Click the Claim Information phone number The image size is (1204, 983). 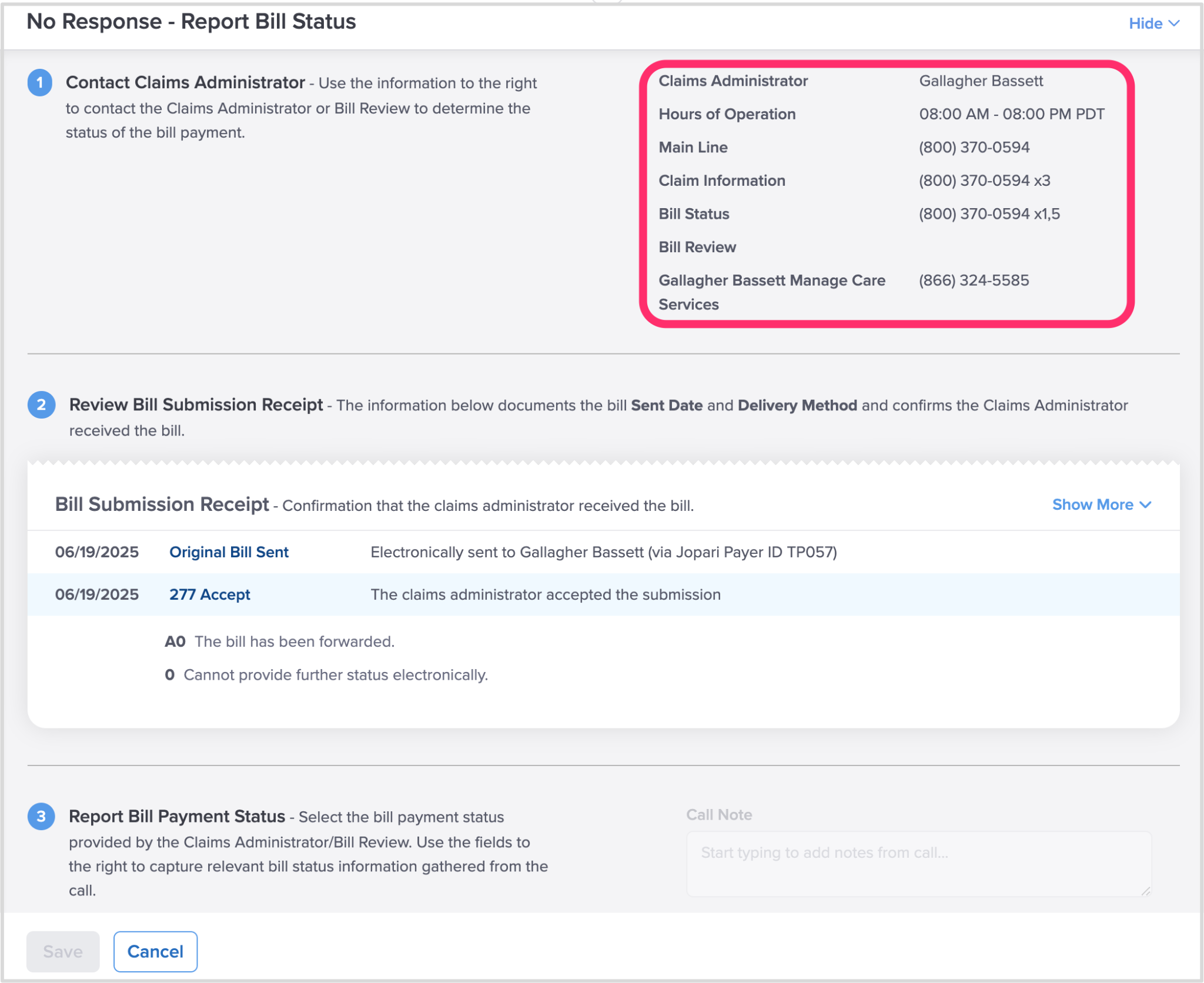pyautogui.click(x=984, y=180)
